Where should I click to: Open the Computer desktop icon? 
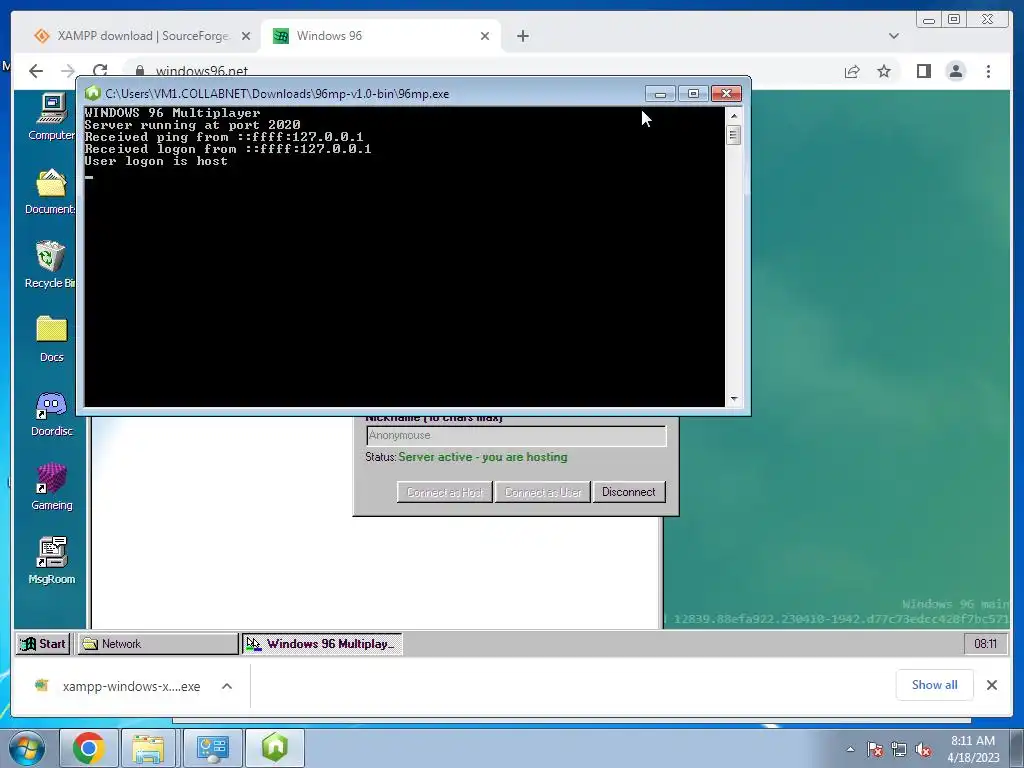(52, 117)
